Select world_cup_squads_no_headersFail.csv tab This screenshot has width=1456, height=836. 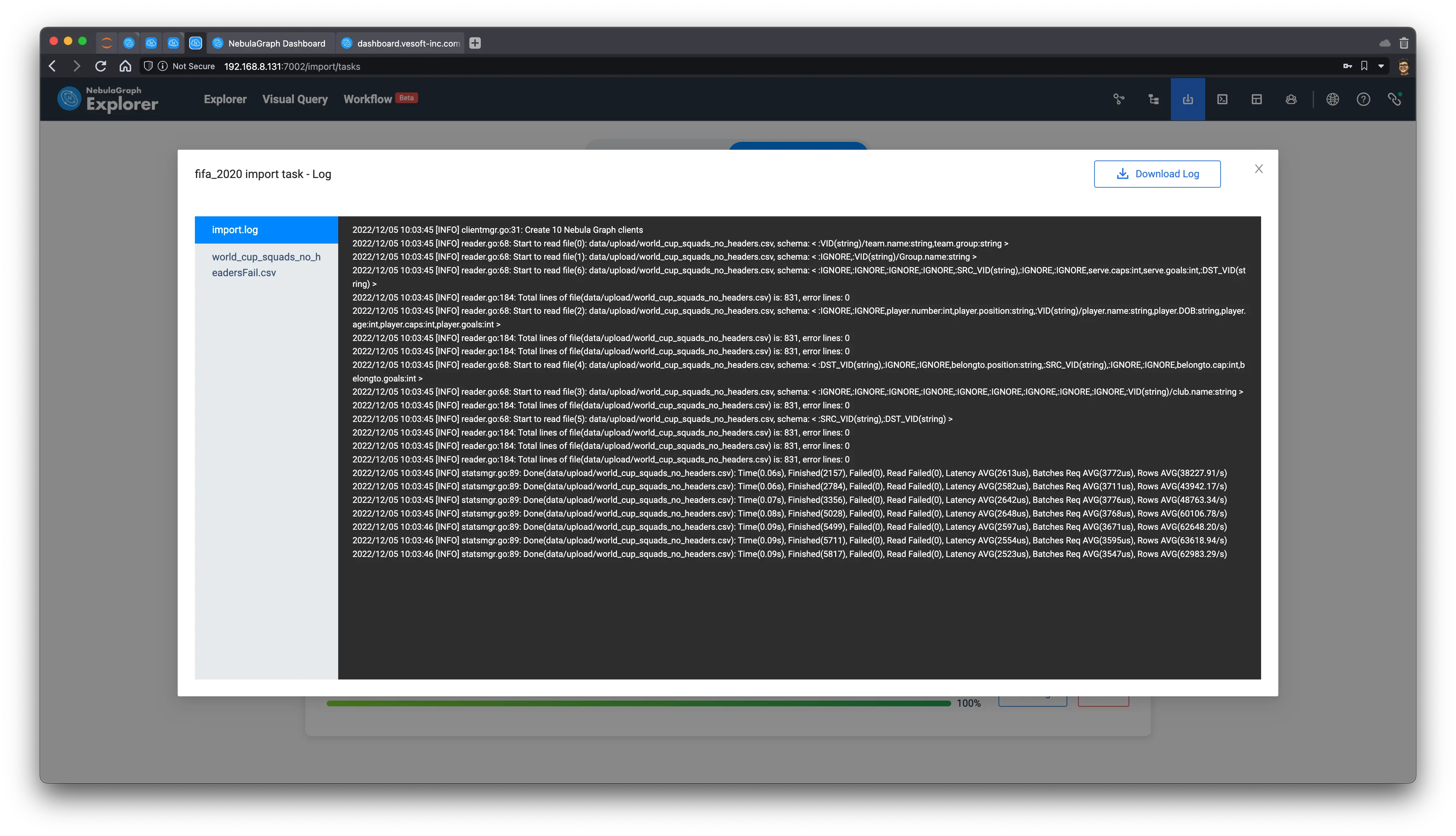(x=265, y=264)
